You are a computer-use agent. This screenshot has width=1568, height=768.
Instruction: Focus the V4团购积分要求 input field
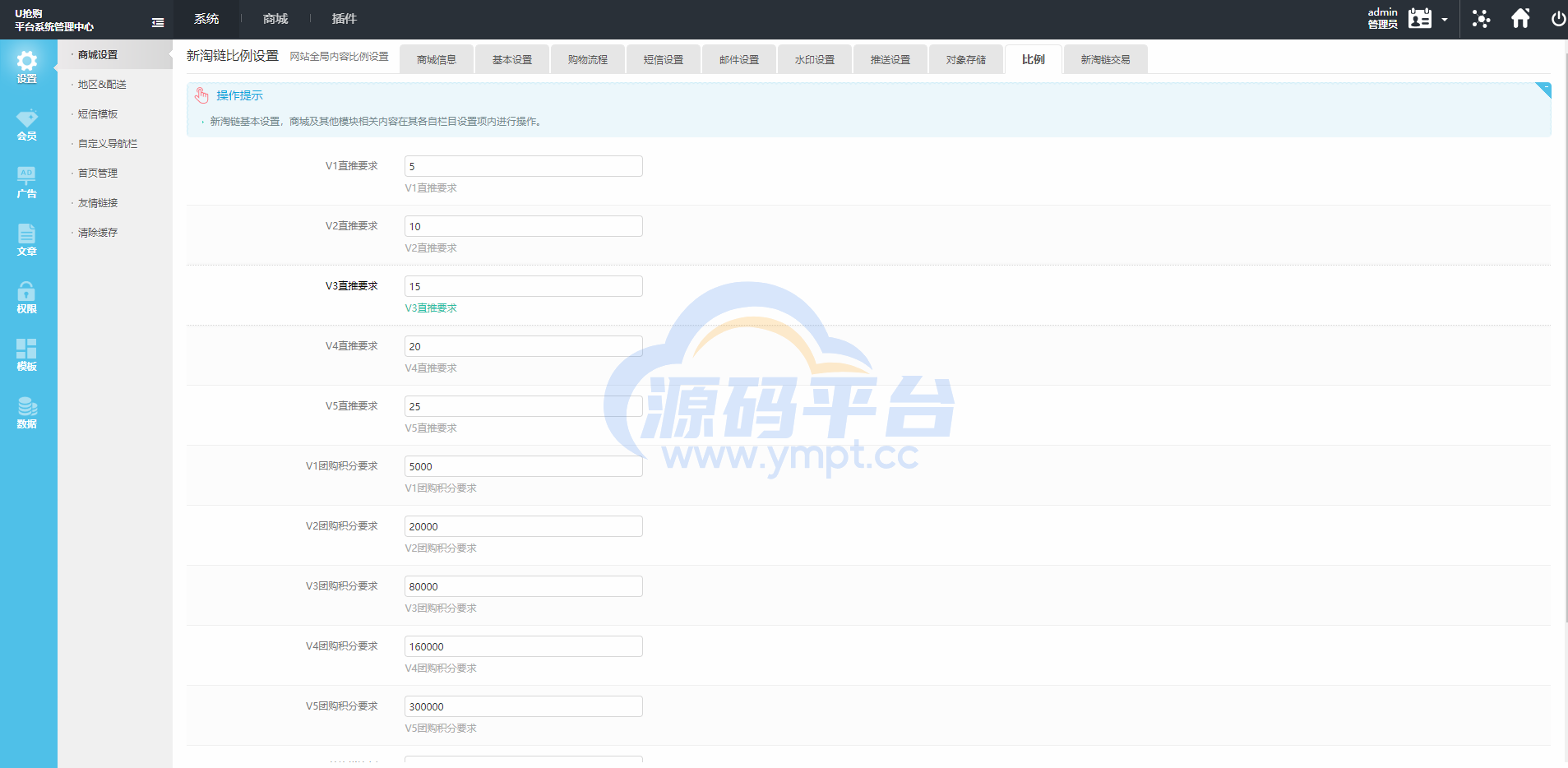[524, 646]
